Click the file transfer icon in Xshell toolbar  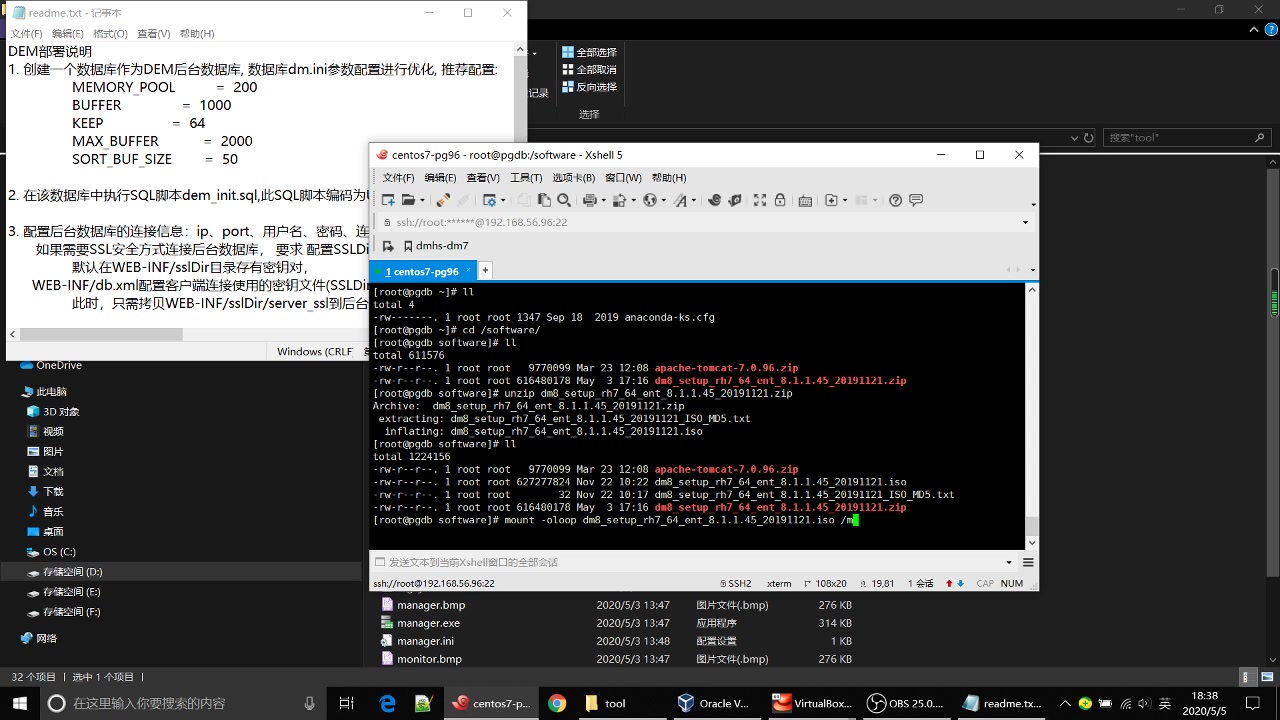pyautogui.click(x=619, y=200)
